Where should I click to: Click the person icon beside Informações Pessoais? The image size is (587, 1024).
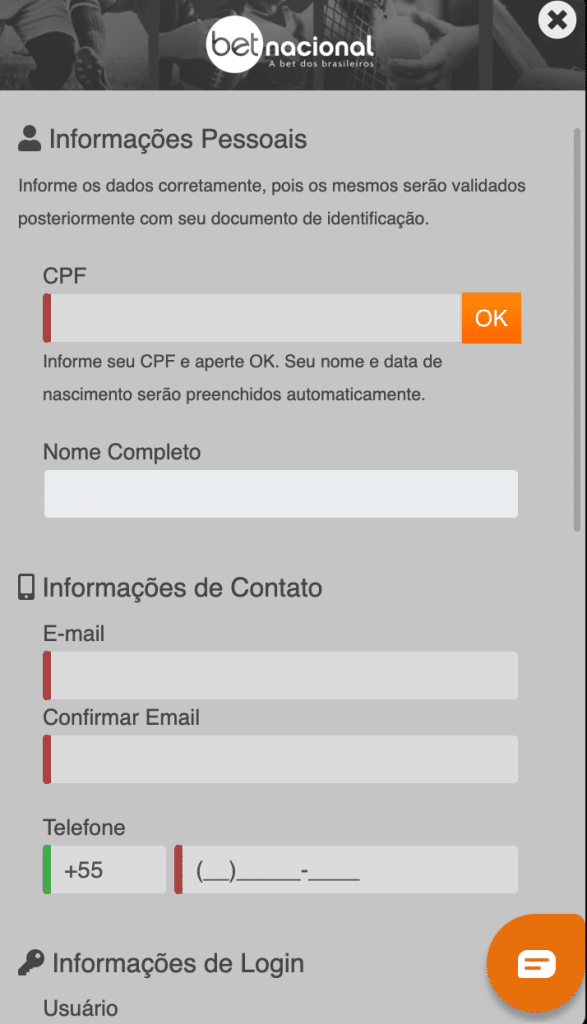click(29, 138)
